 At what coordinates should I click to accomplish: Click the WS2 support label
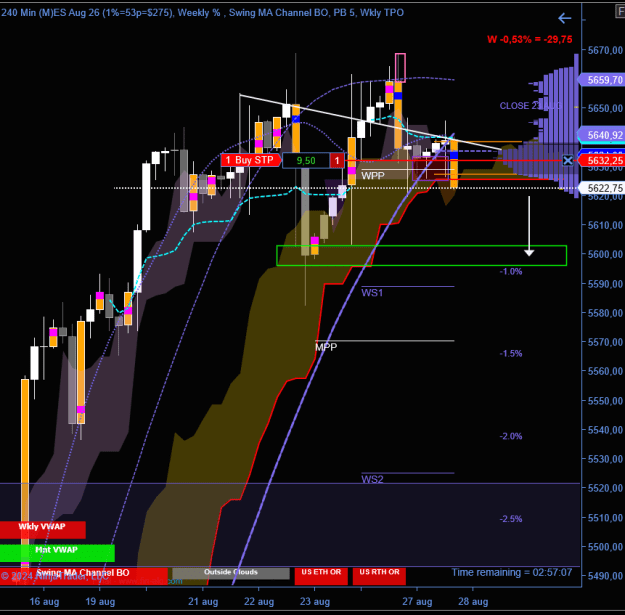(x=372, y=479)
